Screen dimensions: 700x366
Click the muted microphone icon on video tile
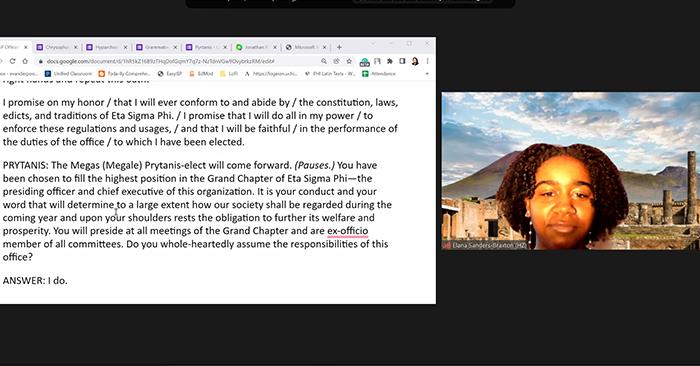(446, 245)
